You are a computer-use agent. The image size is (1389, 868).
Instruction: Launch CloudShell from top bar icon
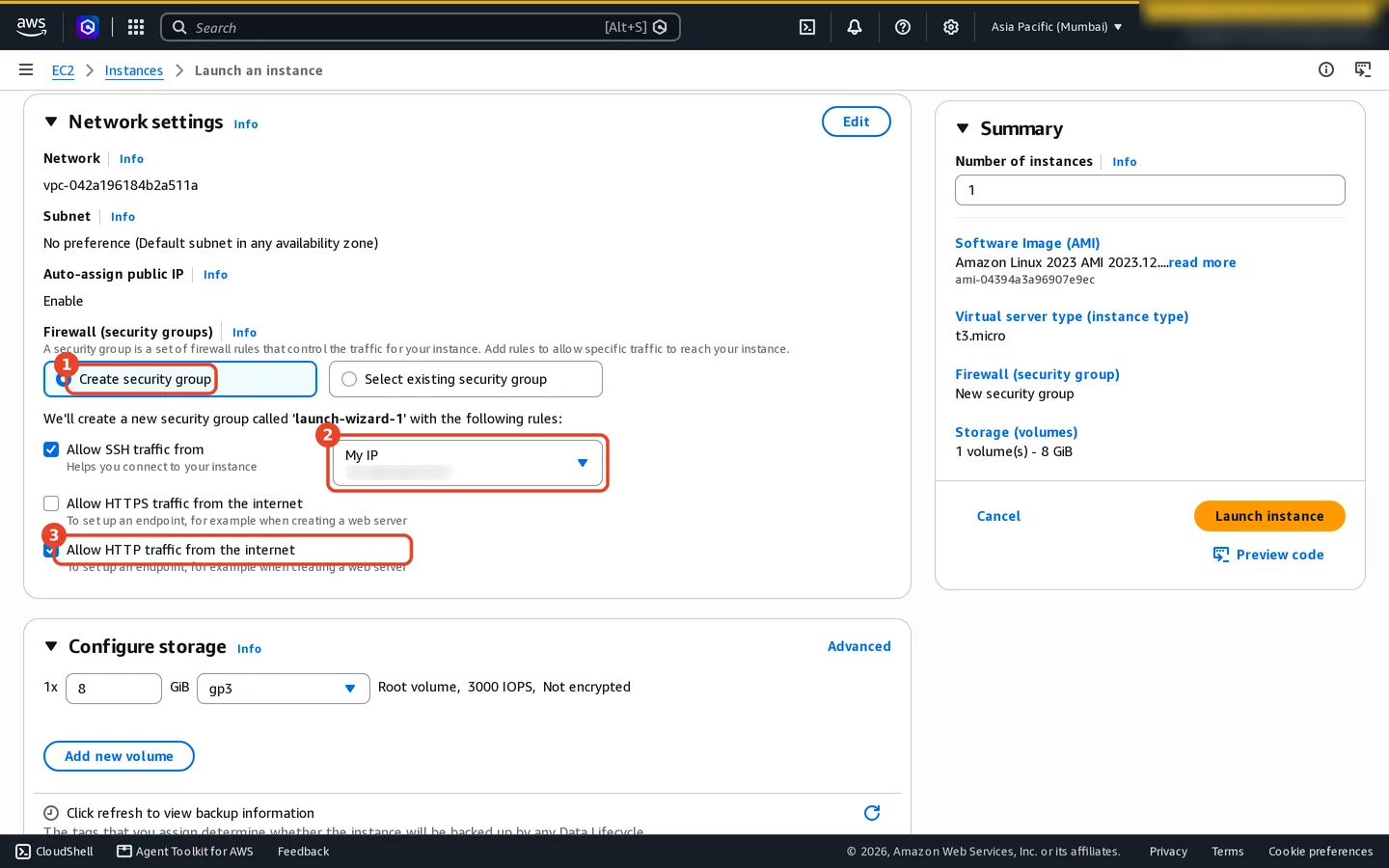(x=807, y=27)
